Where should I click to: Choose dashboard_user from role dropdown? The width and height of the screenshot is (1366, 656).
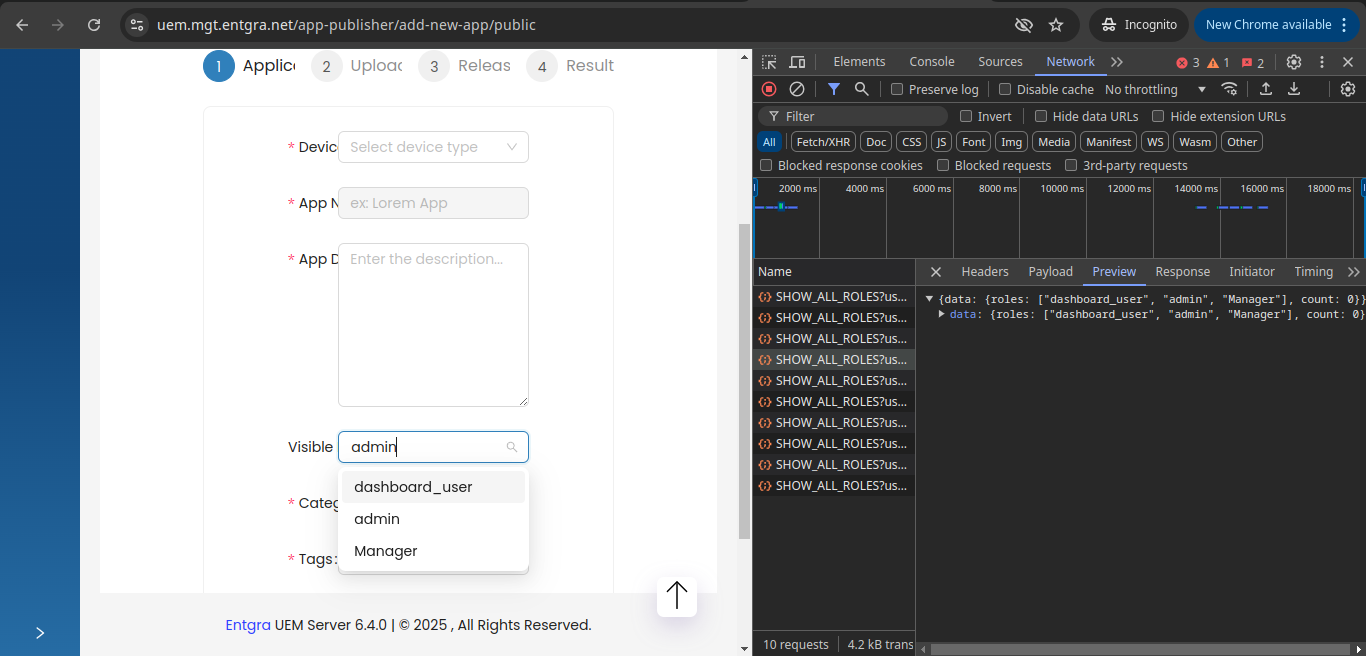pos(433,487)
